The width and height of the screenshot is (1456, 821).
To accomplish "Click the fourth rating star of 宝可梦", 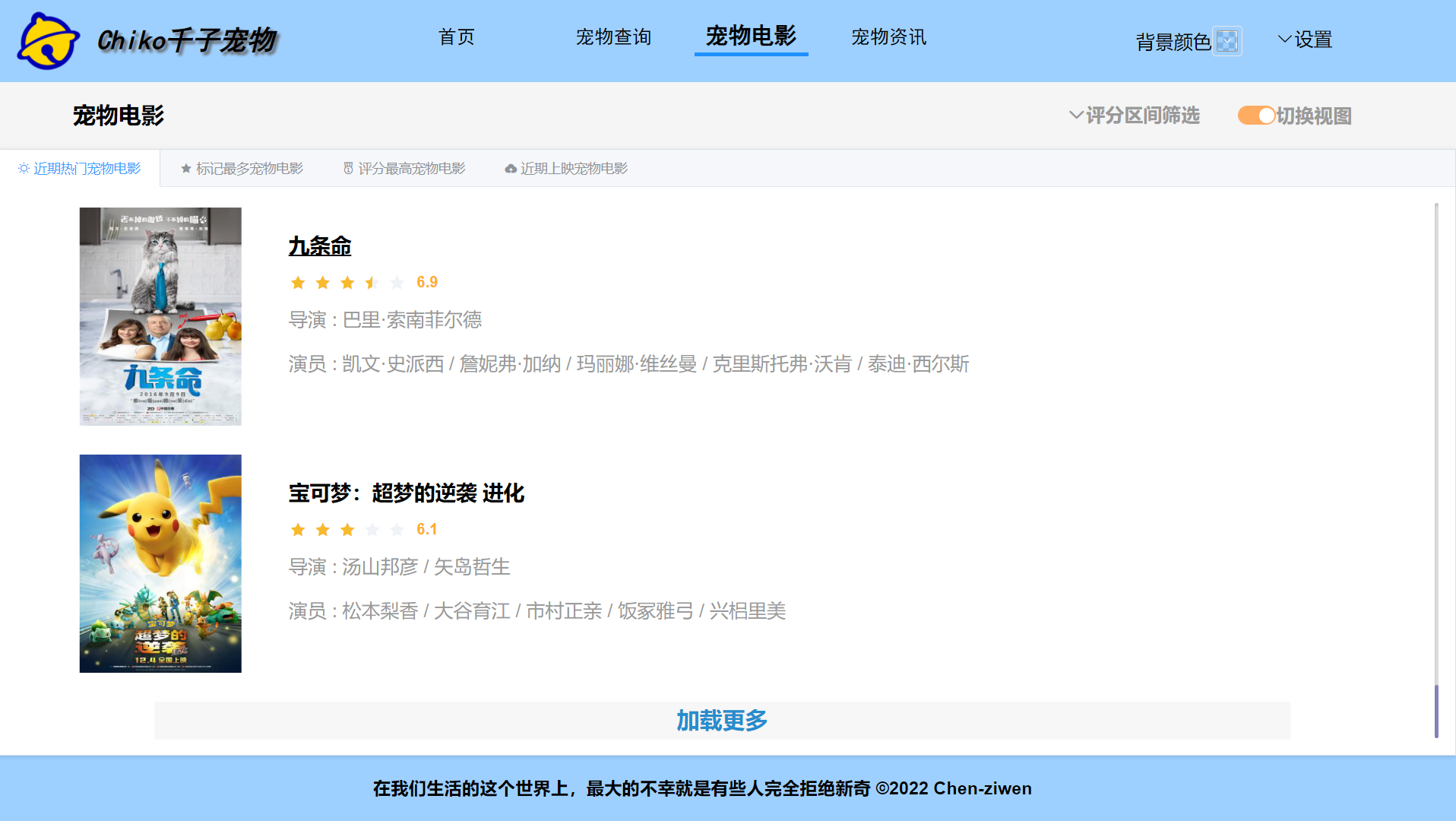I will coord(372,529).
